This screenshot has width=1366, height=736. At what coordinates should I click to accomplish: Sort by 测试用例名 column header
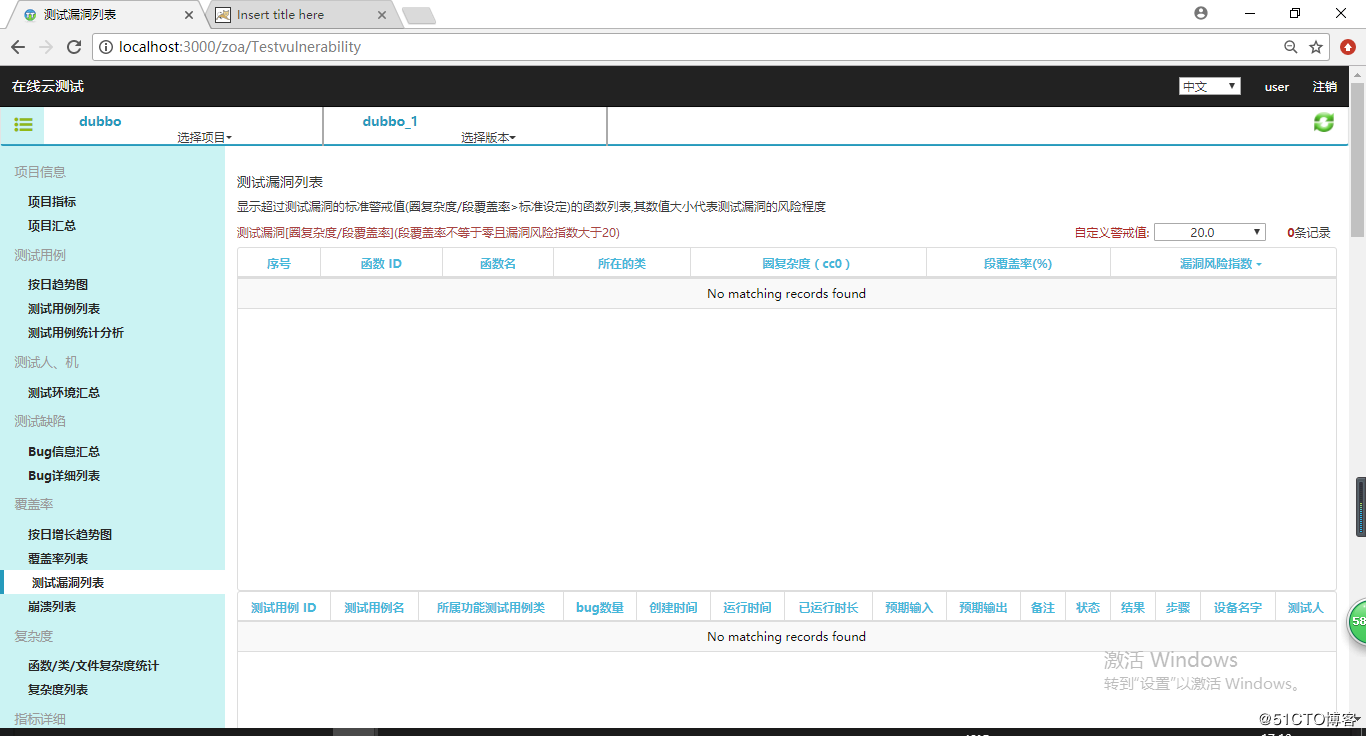[x=374, y=608]
